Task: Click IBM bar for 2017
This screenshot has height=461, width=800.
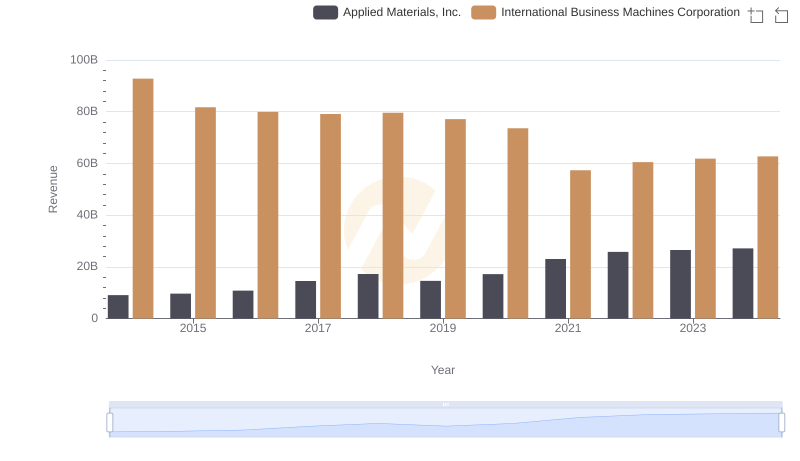Action: pyautogui.click(x=331, y=216)
